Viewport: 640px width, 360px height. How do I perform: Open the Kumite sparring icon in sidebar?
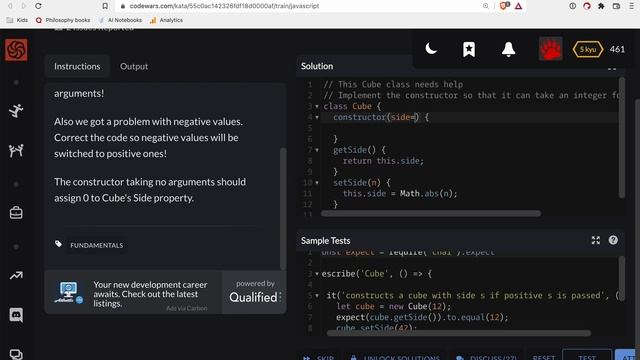point(16,151)
